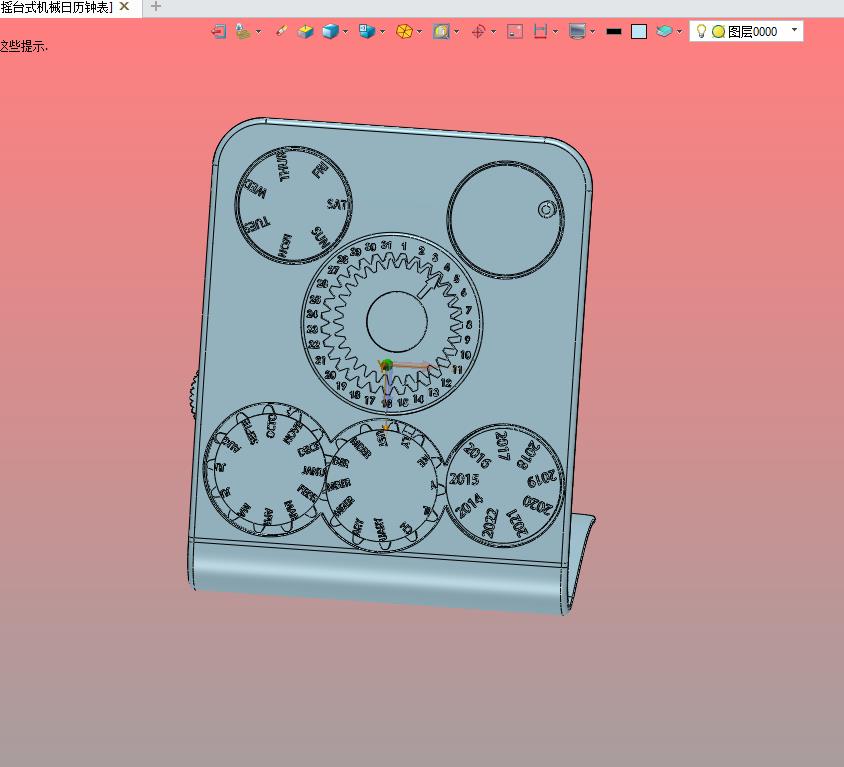The width and height of the screenshot is (844, 767).
Task: Close the 摇台式机械日历钟表 tab
Action: pos(124,6)
